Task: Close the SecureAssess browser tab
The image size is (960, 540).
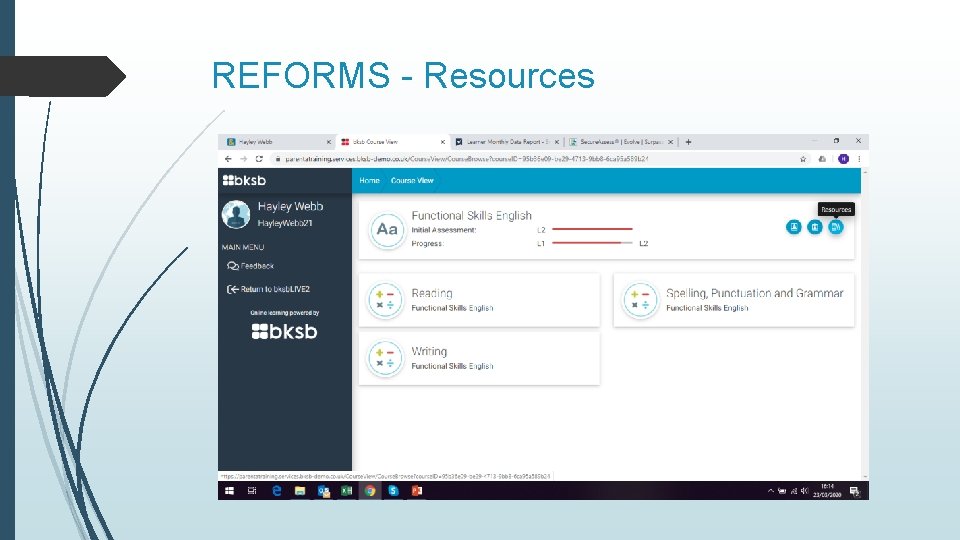Action: point(670,142)
